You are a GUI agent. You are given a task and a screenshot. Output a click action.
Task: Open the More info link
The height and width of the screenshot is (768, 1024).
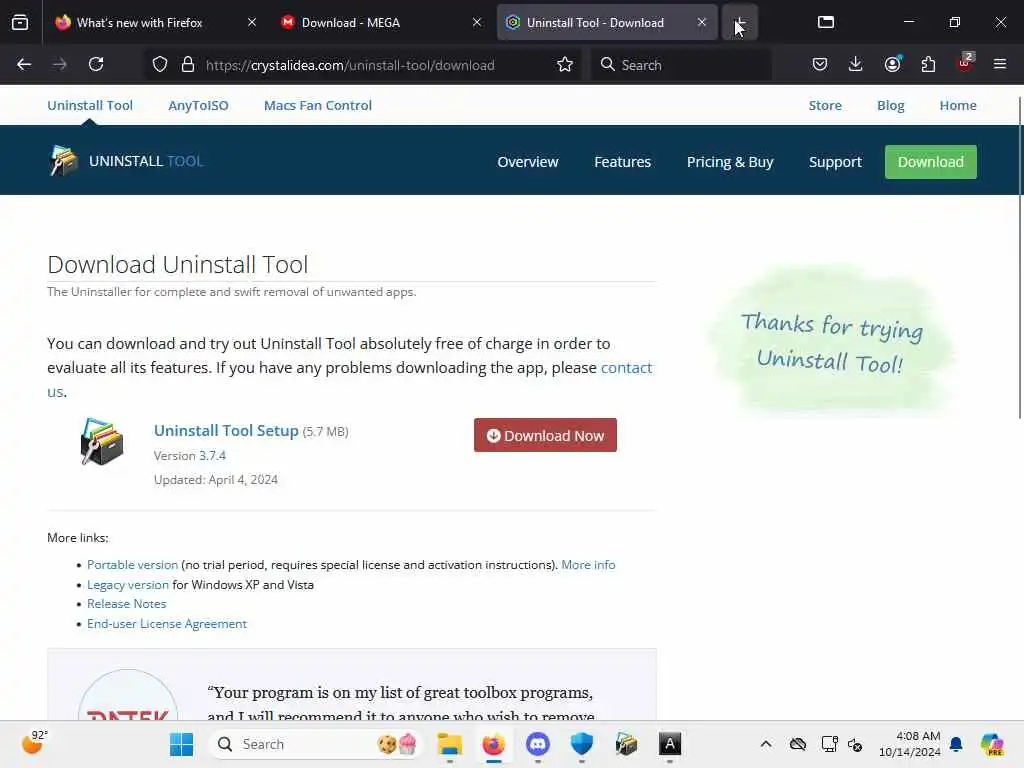tap(588, 565)
